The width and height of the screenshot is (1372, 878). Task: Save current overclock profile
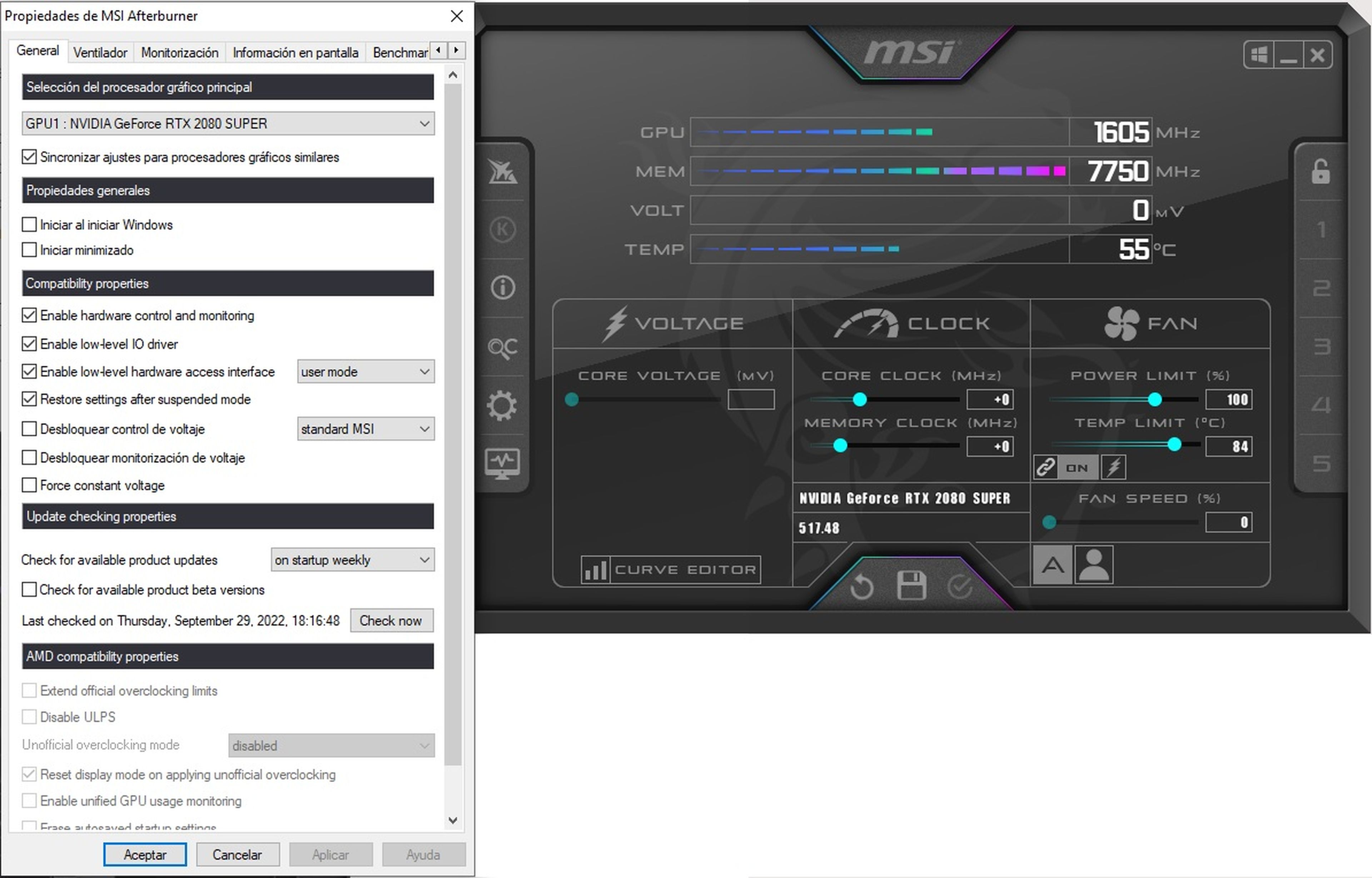911,586
